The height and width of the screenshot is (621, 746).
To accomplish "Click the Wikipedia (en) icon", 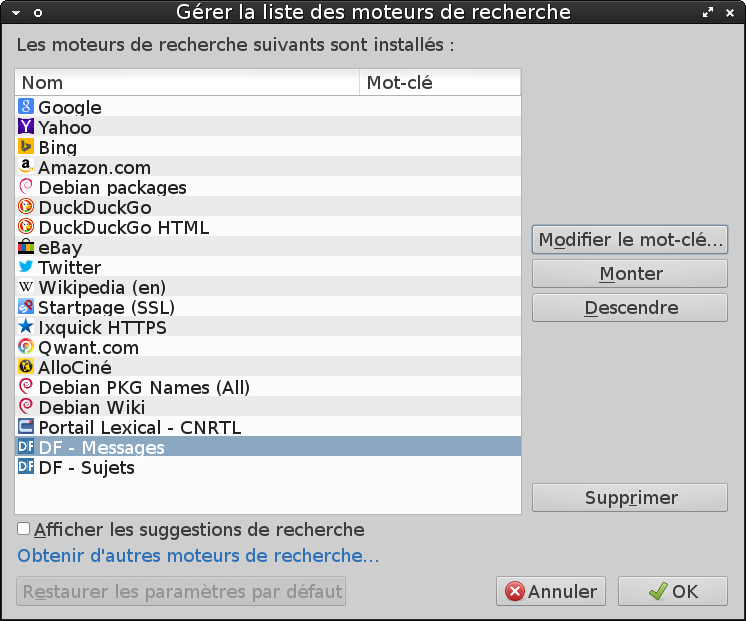I will 26,287.
